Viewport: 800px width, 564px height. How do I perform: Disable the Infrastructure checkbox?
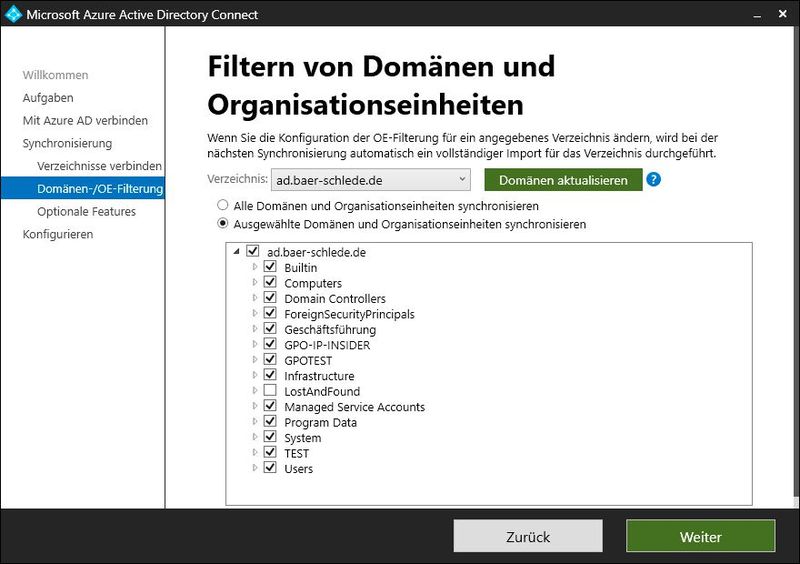270,375
